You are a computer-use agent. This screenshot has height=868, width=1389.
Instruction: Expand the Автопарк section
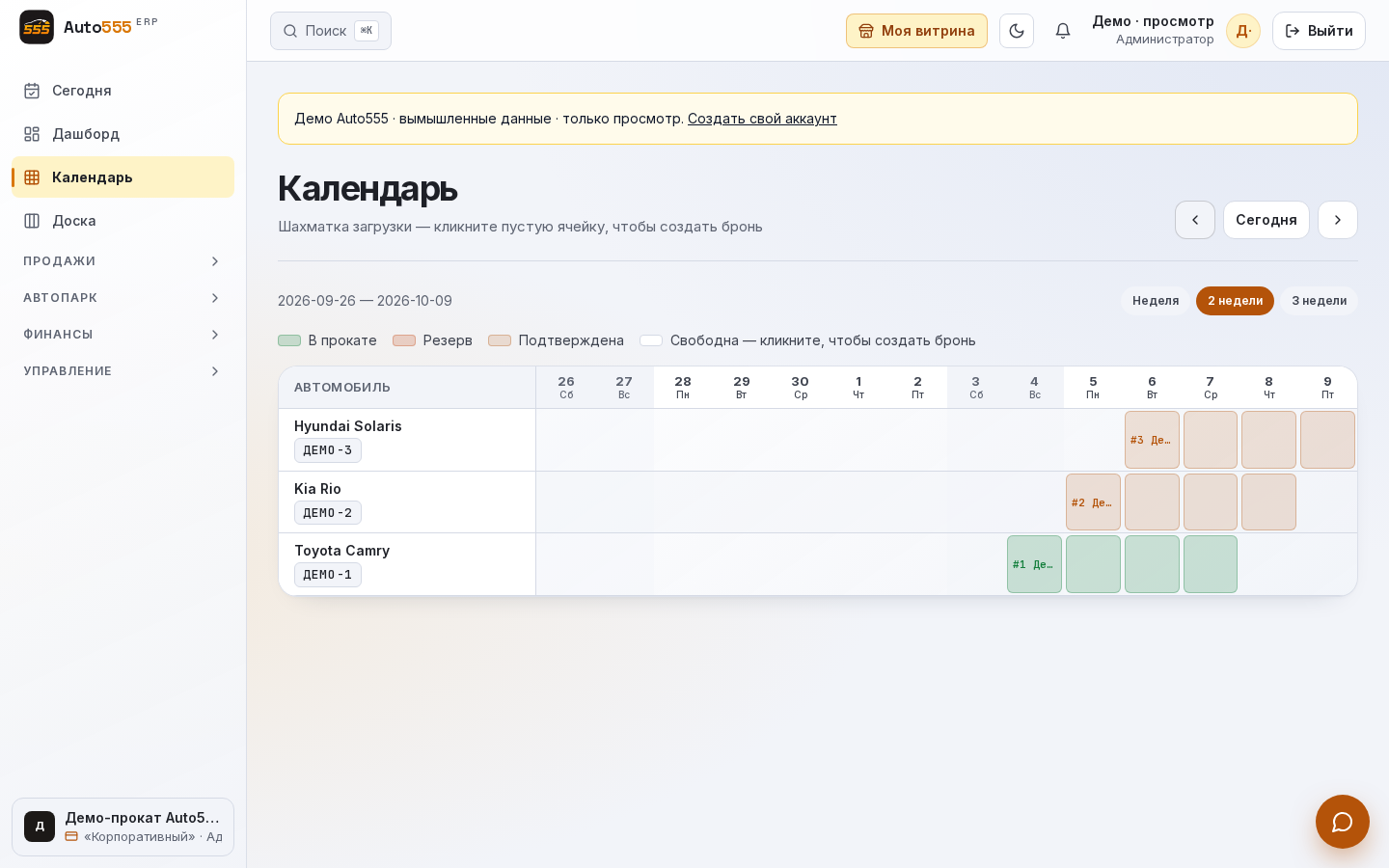(123, 298)
